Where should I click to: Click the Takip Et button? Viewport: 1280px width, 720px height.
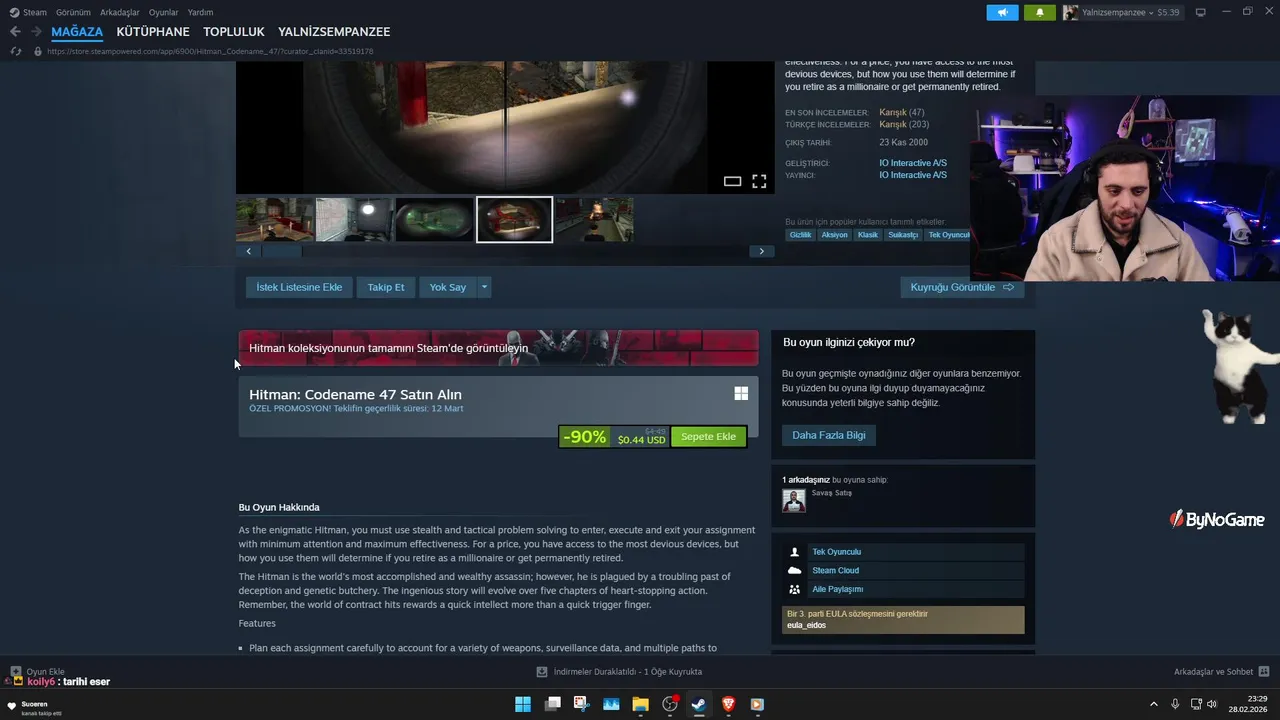pos(386,287)
